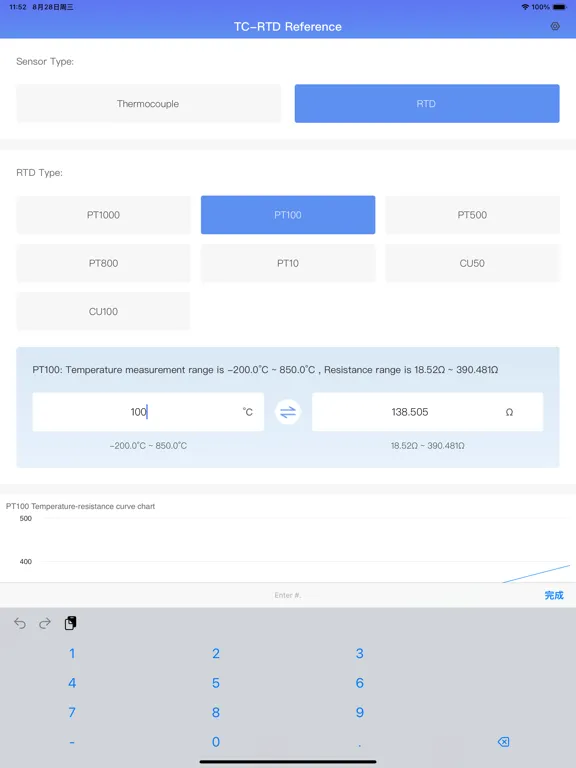
Task: Tap the battery indicator in status bar
Action: 559,7
